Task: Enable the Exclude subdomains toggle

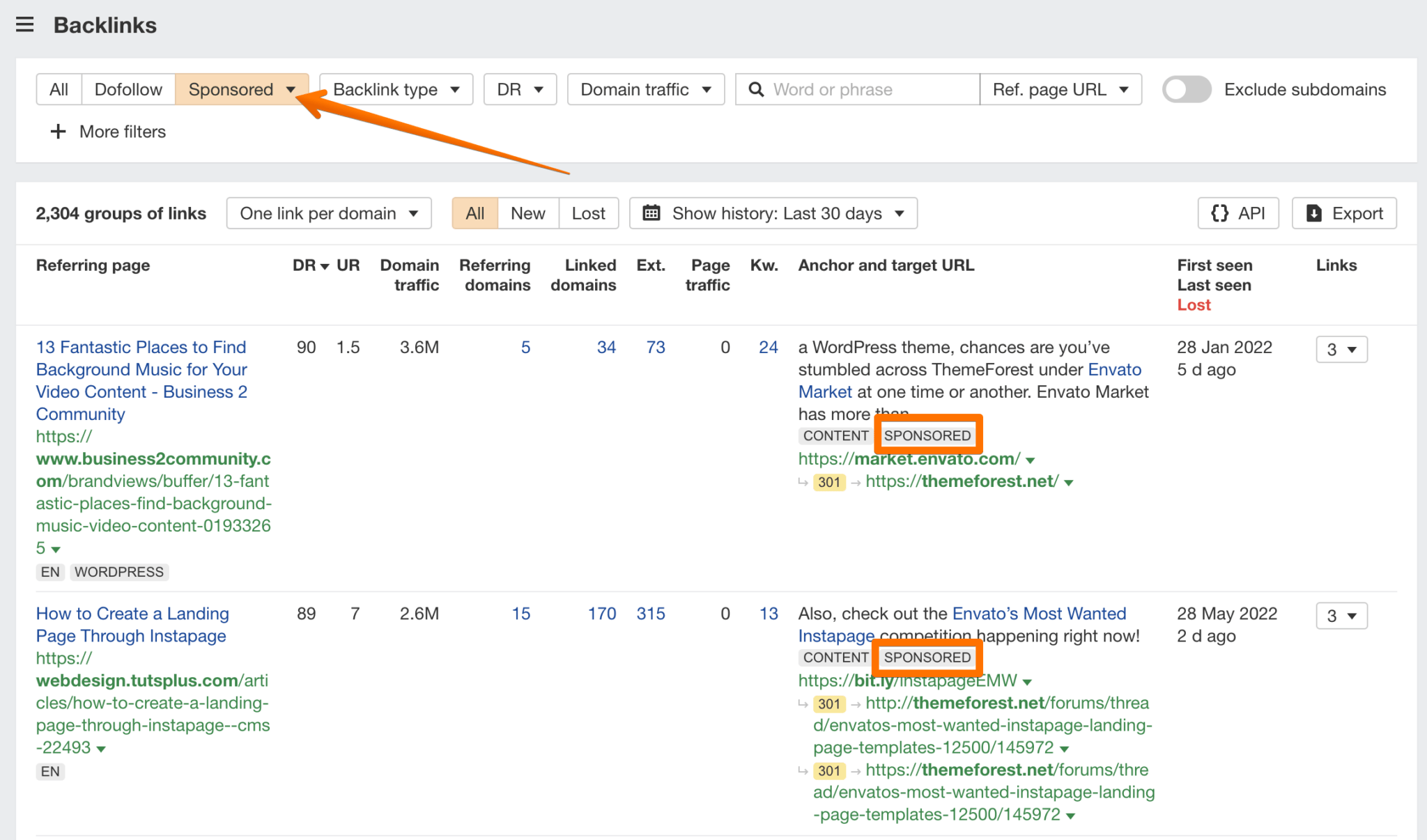Action: (1186, 89)
